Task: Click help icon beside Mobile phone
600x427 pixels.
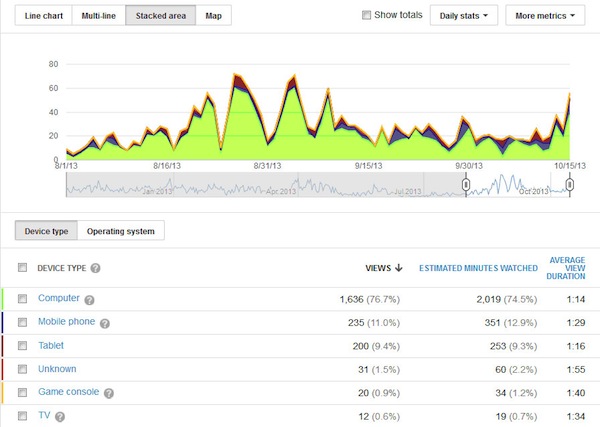Action: click(x=104, y=323)
